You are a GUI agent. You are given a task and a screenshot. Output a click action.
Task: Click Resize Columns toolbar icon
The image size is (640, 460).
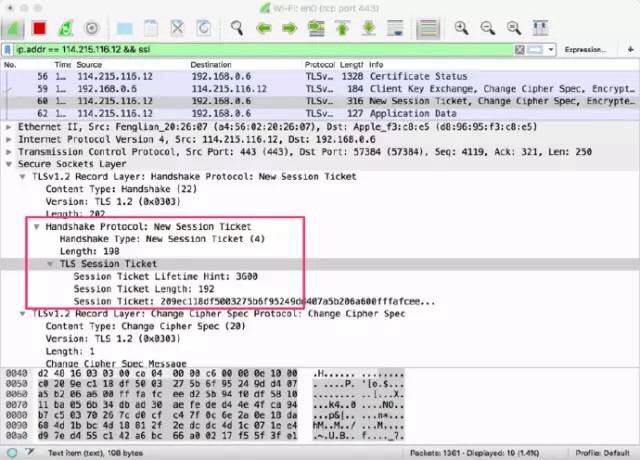(540, 28)
